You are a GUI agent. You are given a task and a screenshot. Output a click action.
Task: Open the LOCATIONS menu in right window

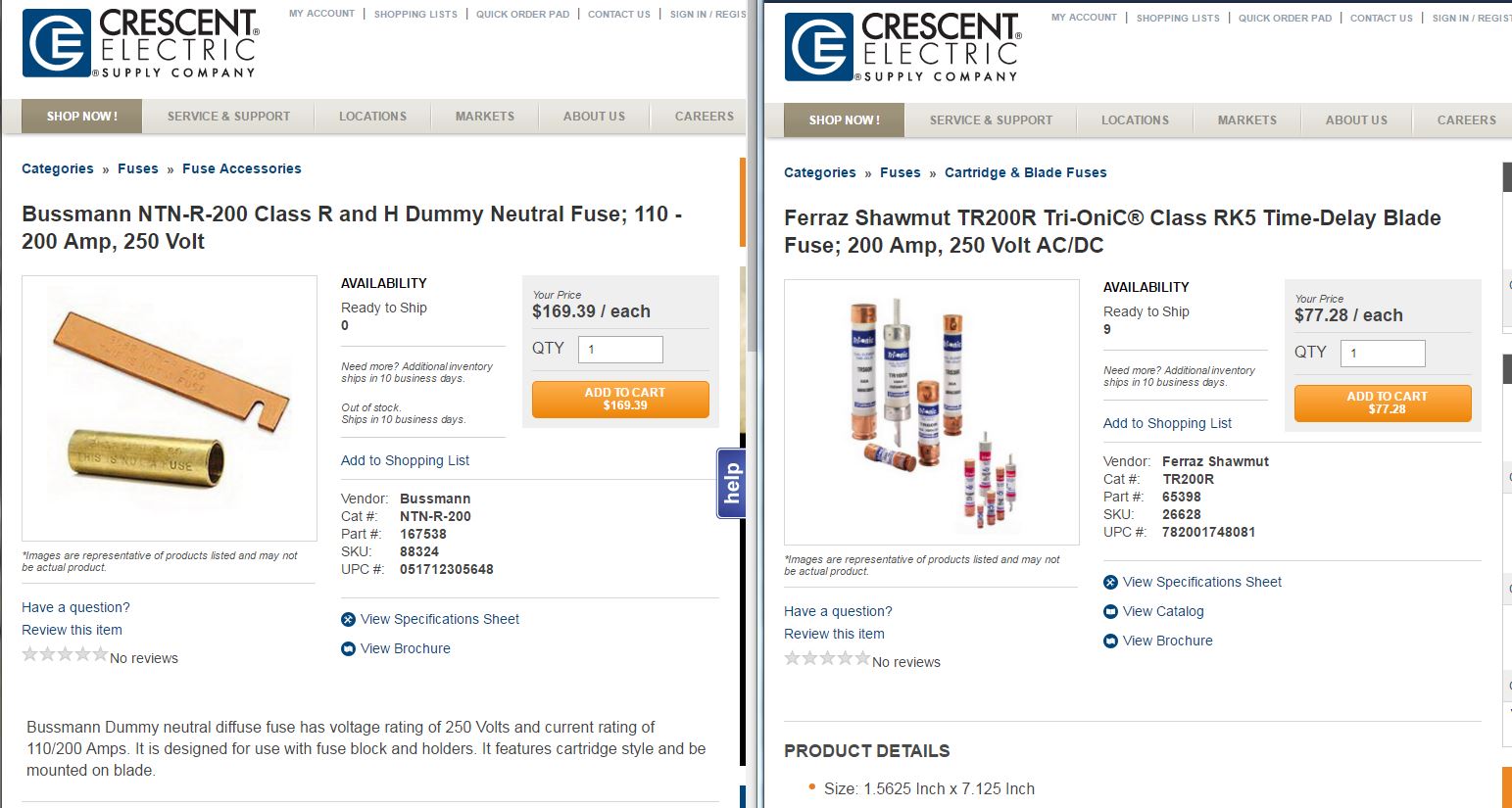(x=1135, y=119)
